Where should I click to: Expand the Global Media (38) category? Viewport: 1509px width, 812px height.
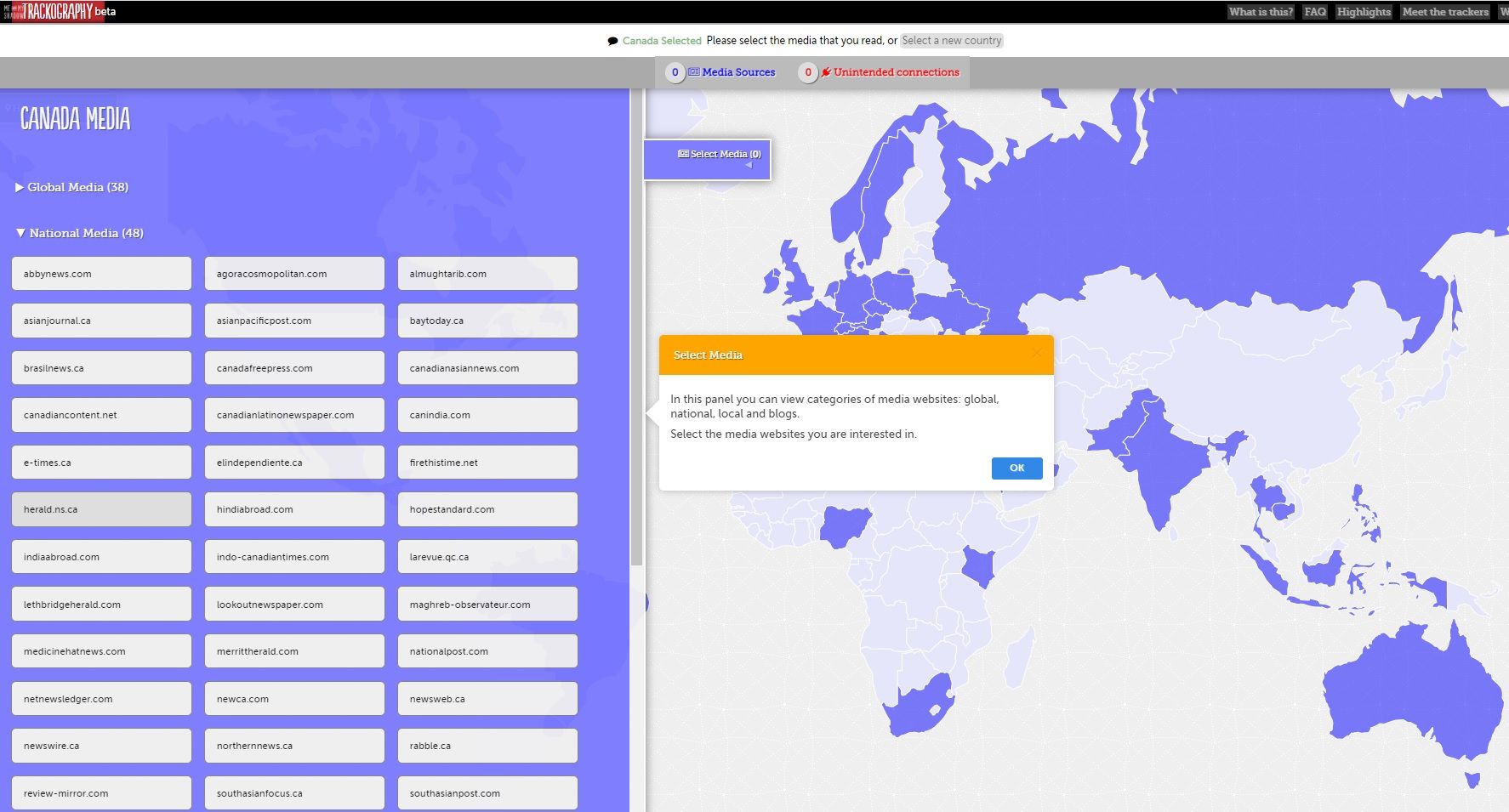[x=72, y=187]
